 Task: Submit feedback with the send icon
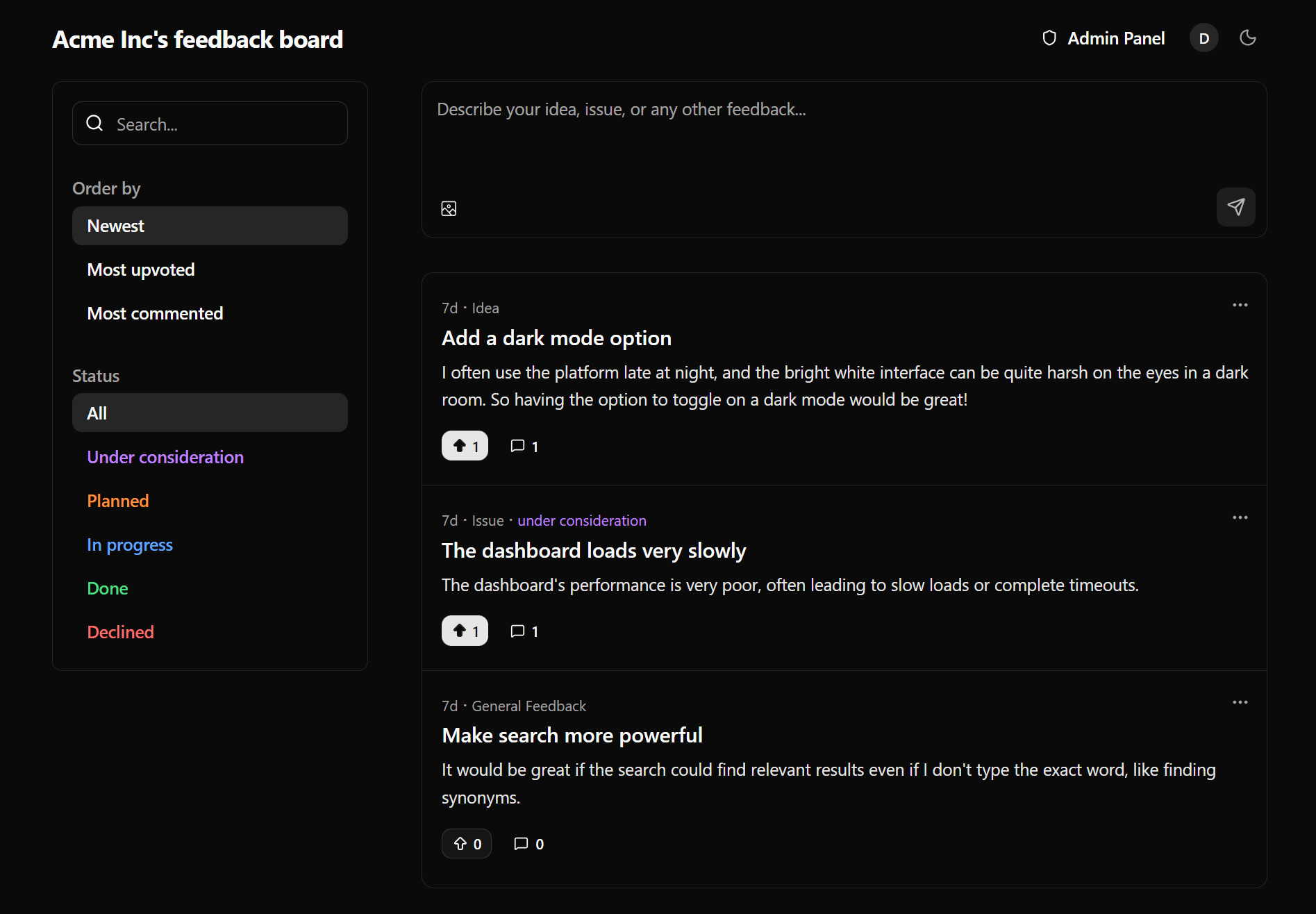(x=1235, y=206)
